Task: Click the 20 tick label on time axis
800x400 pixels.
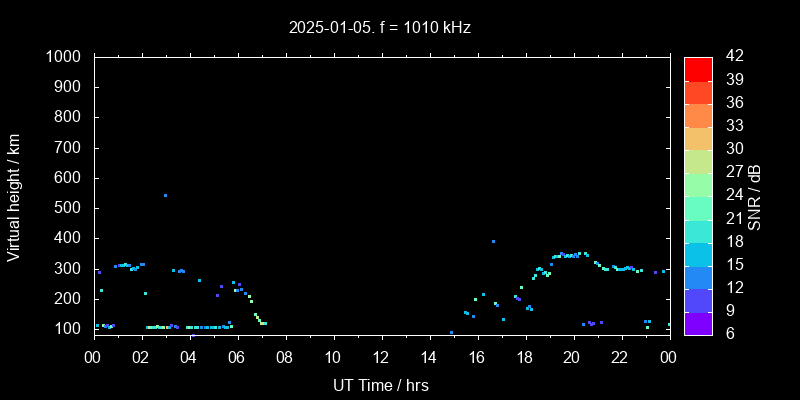Action: point(572,357)
